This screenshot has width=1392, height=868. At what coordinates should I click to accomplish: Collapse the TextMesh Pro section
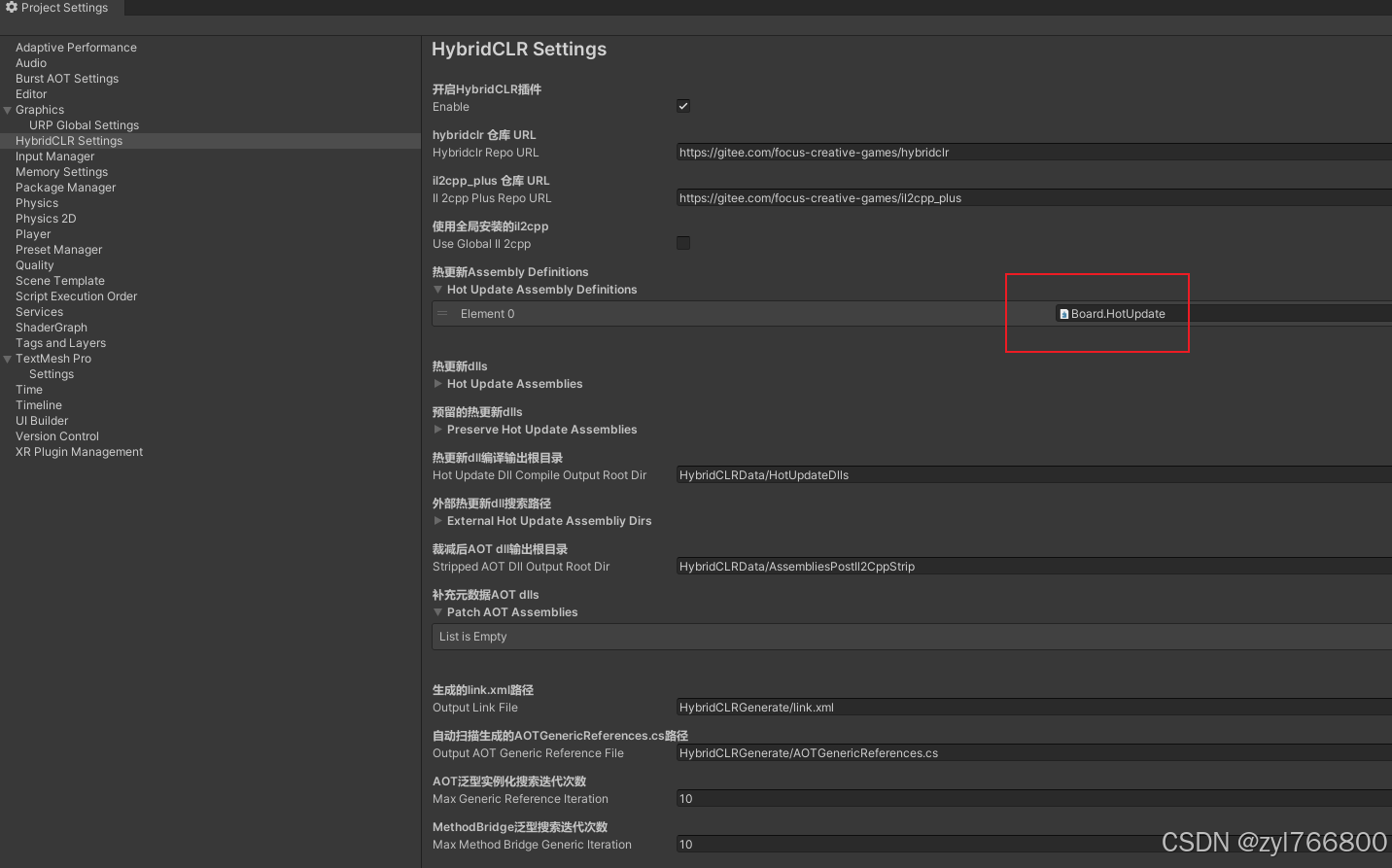pyautogui.click(x=7, y=358)
